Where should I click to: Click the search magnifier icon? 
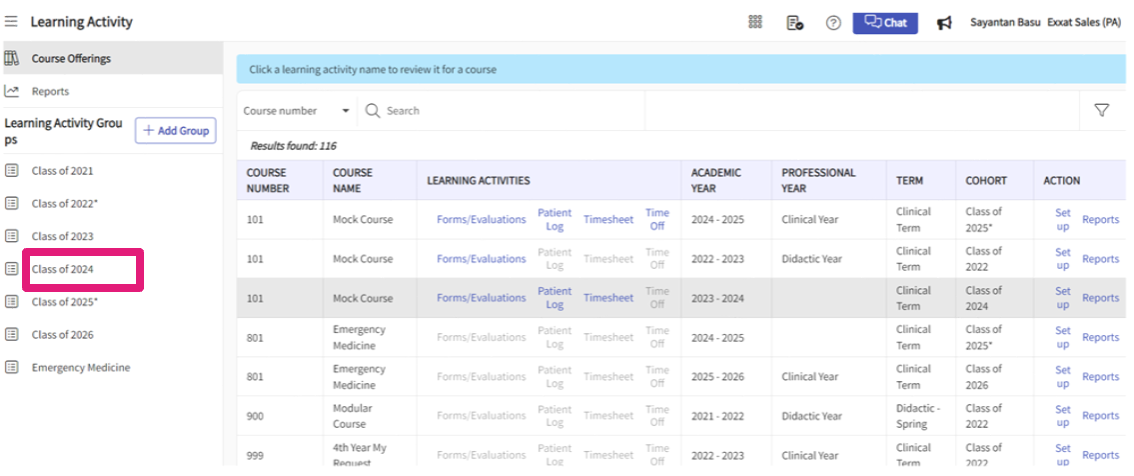[x=373, y=111]
